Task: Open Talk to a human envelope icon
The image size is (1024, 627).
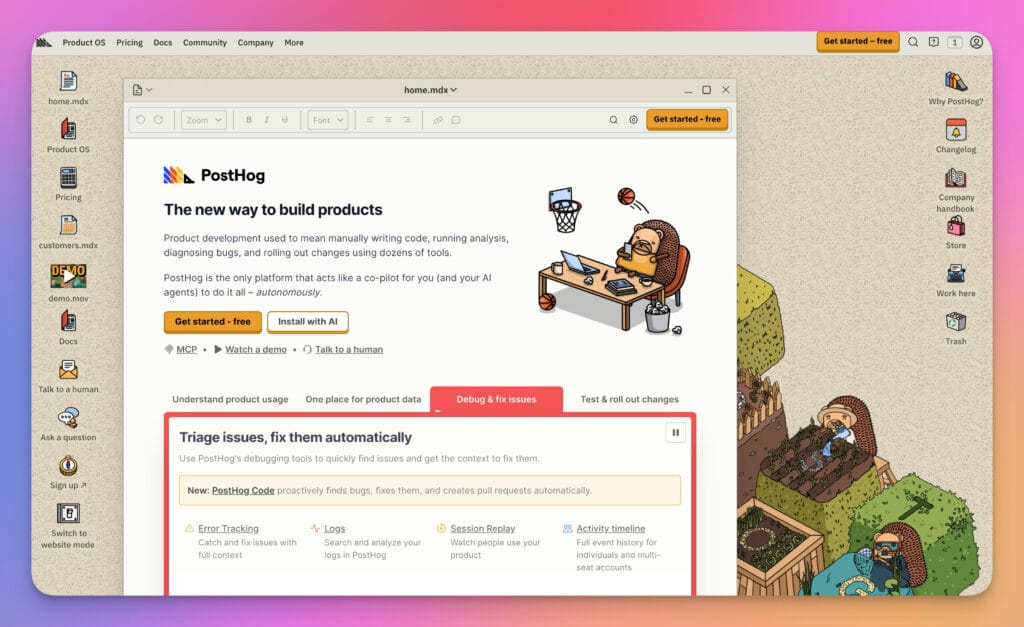Action: (x=68, y=370)
